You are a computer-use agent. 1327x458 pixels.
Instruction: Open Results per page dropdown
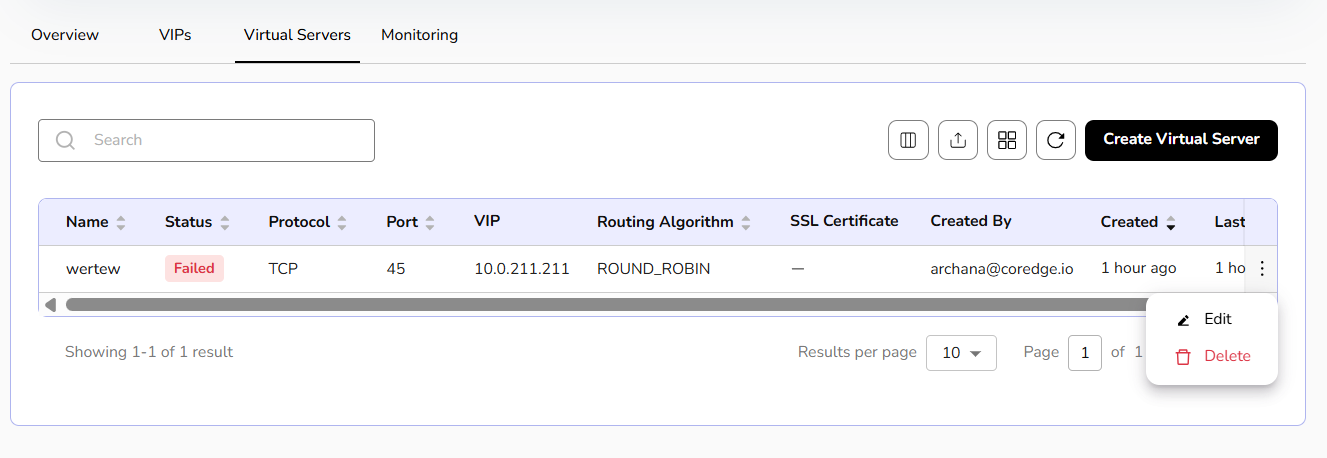tap(961, 353)
